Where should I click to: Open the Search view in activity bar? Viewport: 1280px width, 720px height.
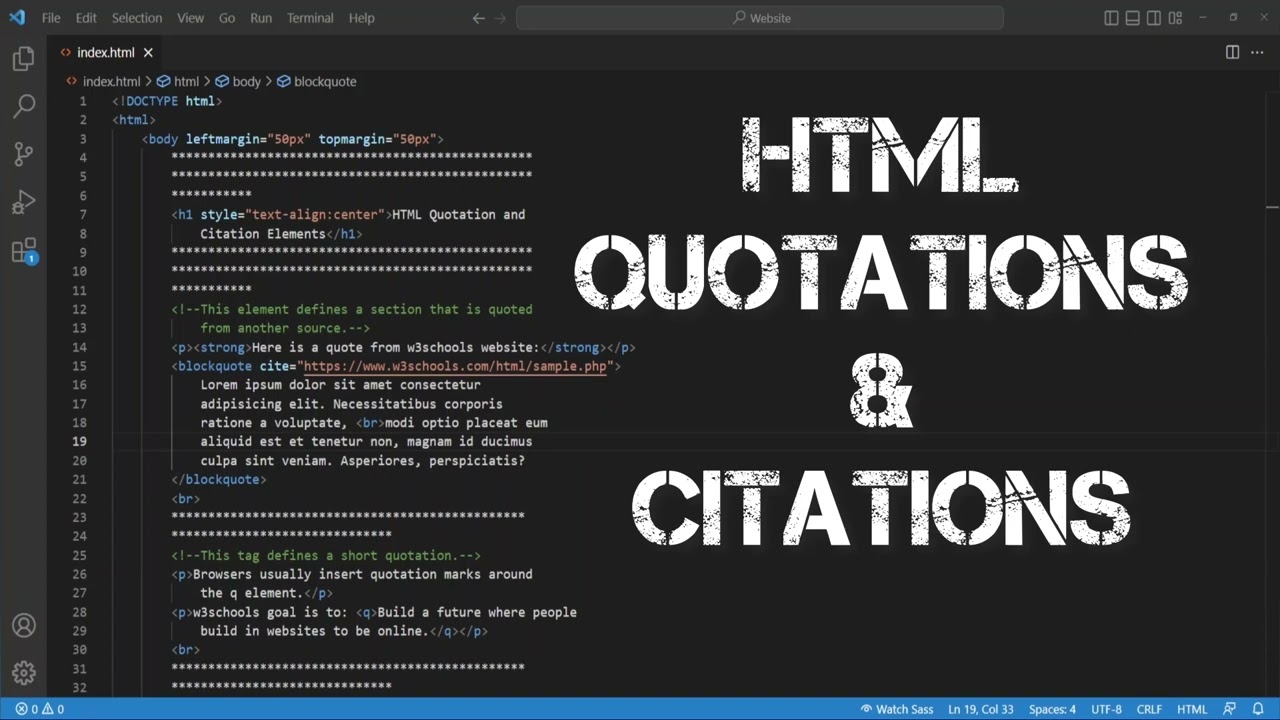tap(23, 105)
